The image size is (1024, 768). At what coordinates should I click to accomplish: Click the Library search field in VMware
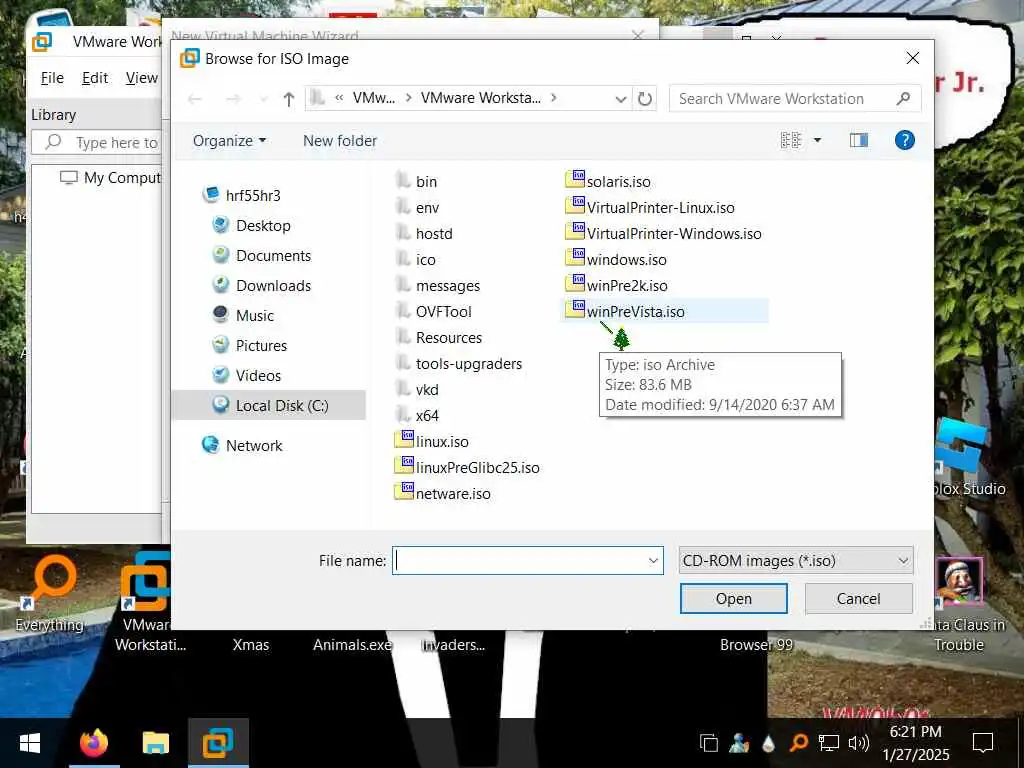[96, 142]
